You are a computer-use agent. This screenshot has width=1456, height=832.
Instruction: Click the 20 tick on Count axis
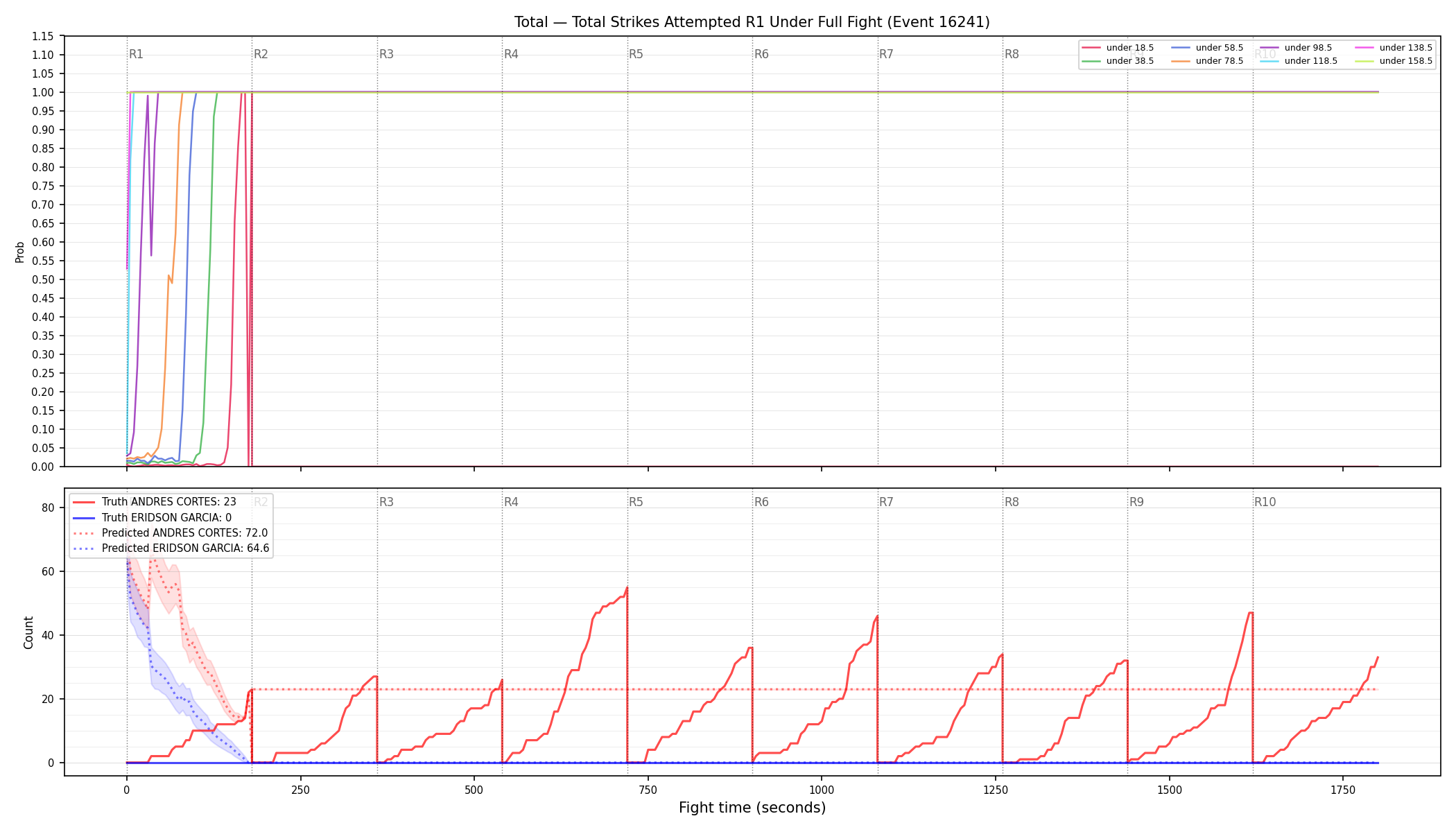point(48,699)
